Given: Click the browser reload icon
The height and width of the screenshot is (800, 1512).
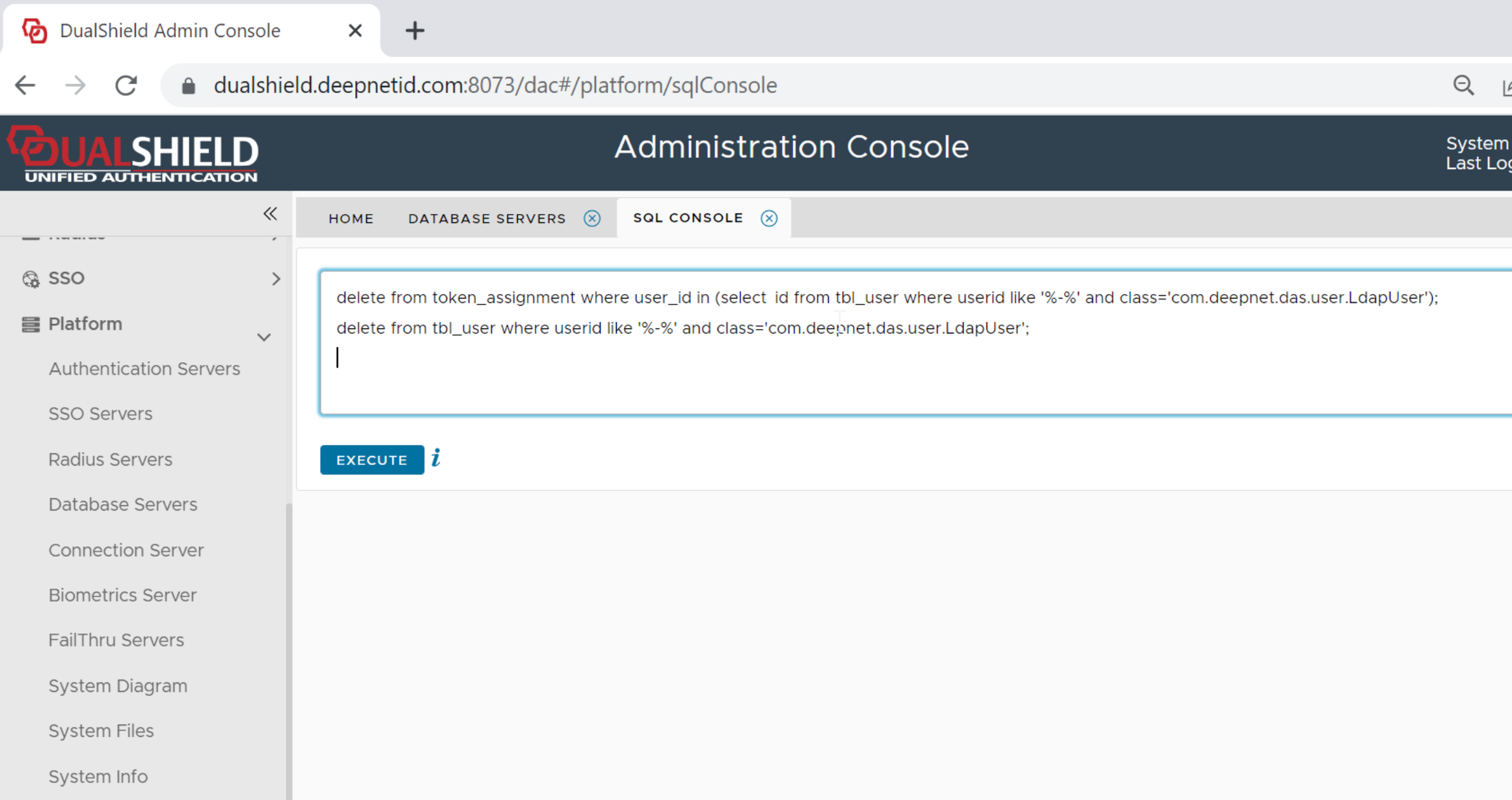Looking at the screenshot, I should coord(126,85).
